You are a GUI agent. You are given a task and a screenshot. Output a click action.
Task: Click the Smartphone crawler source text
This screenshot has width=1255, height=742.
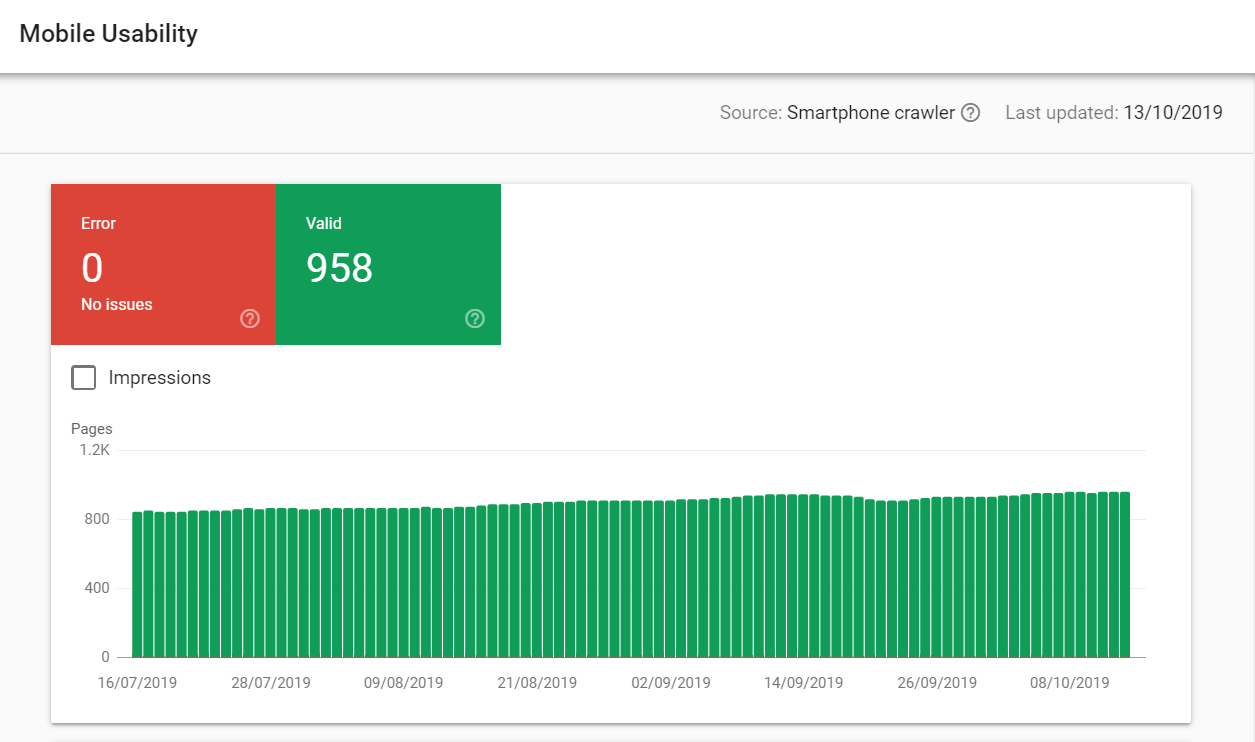point(870,113)
